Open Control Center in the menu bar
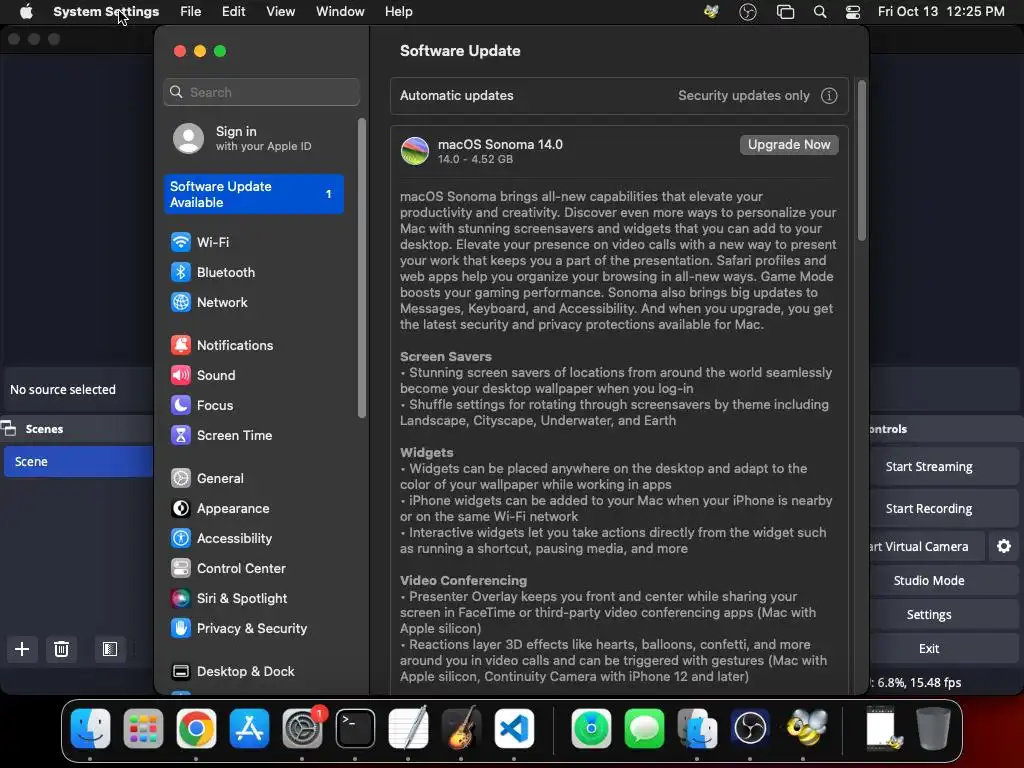The height and width of the screenshot is (768, 1024). (853, 12)
